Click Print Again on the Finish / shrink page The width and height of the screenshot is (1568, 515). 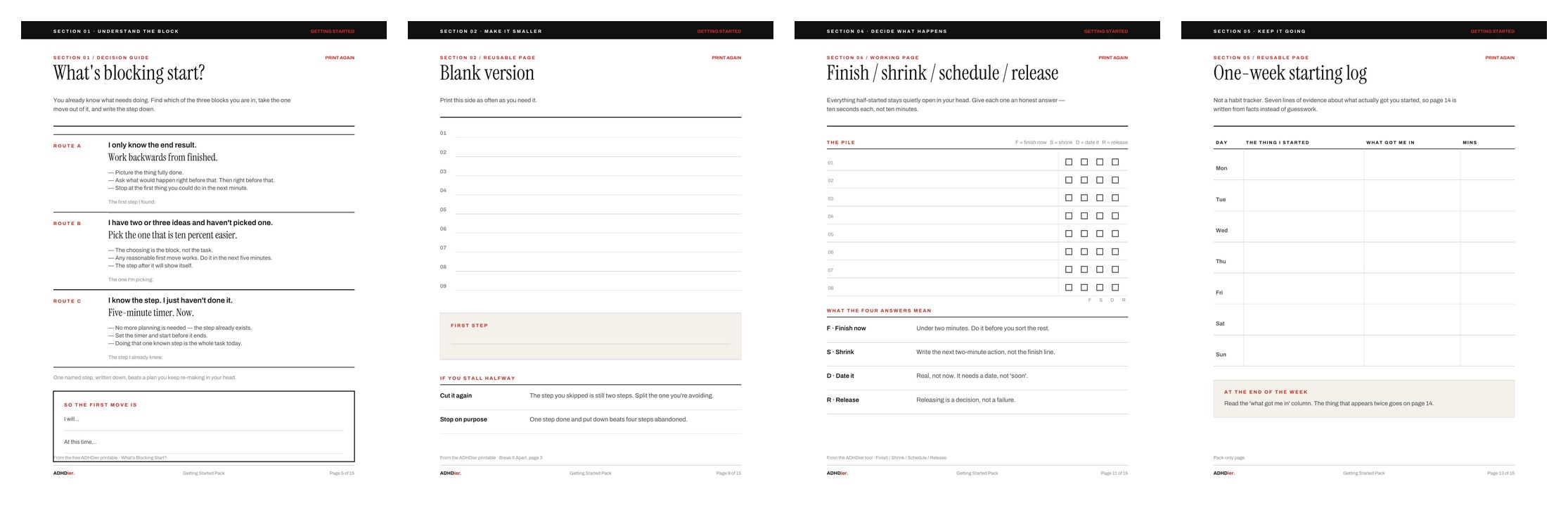pos(1113,58)
